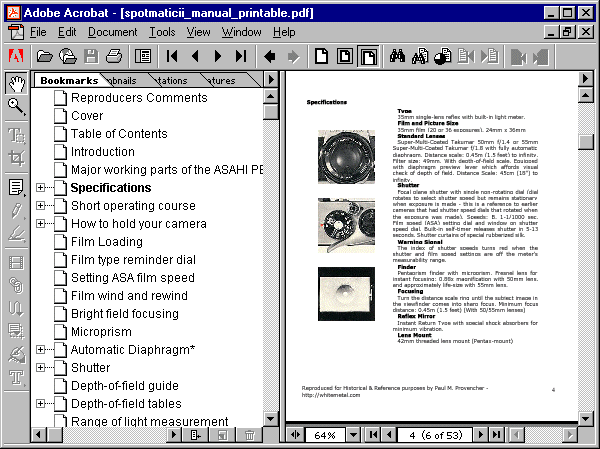Select the Article tool
Viewport: 600px width, 449px height.
pyautogui.click(x=16, y=309)
